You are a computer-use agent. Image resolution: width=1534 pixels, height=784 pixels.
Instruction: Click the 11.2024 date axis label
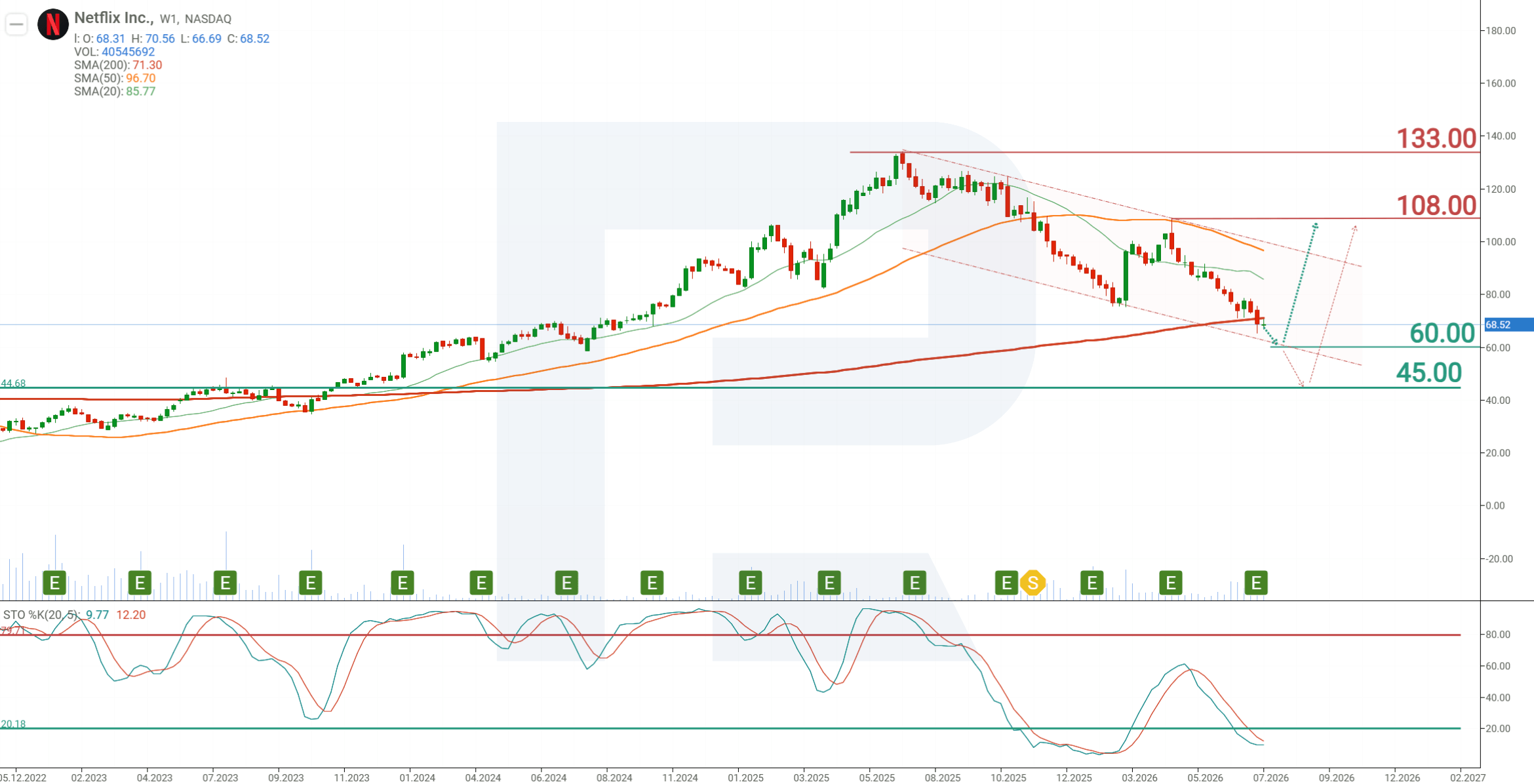[x=680, y=777]
